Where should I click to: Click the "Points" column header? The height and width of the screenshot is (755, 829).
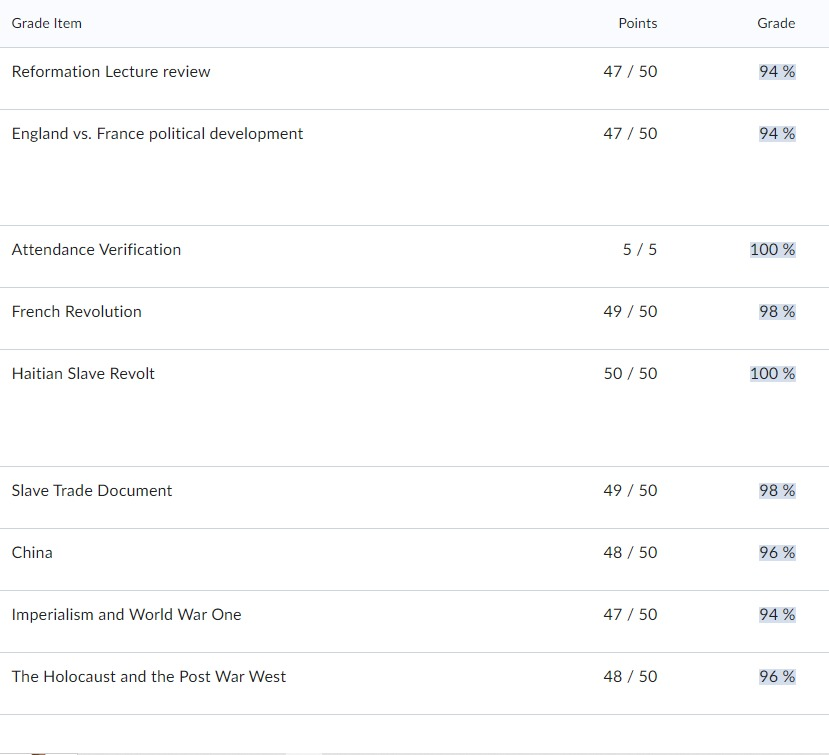(638, 23)
